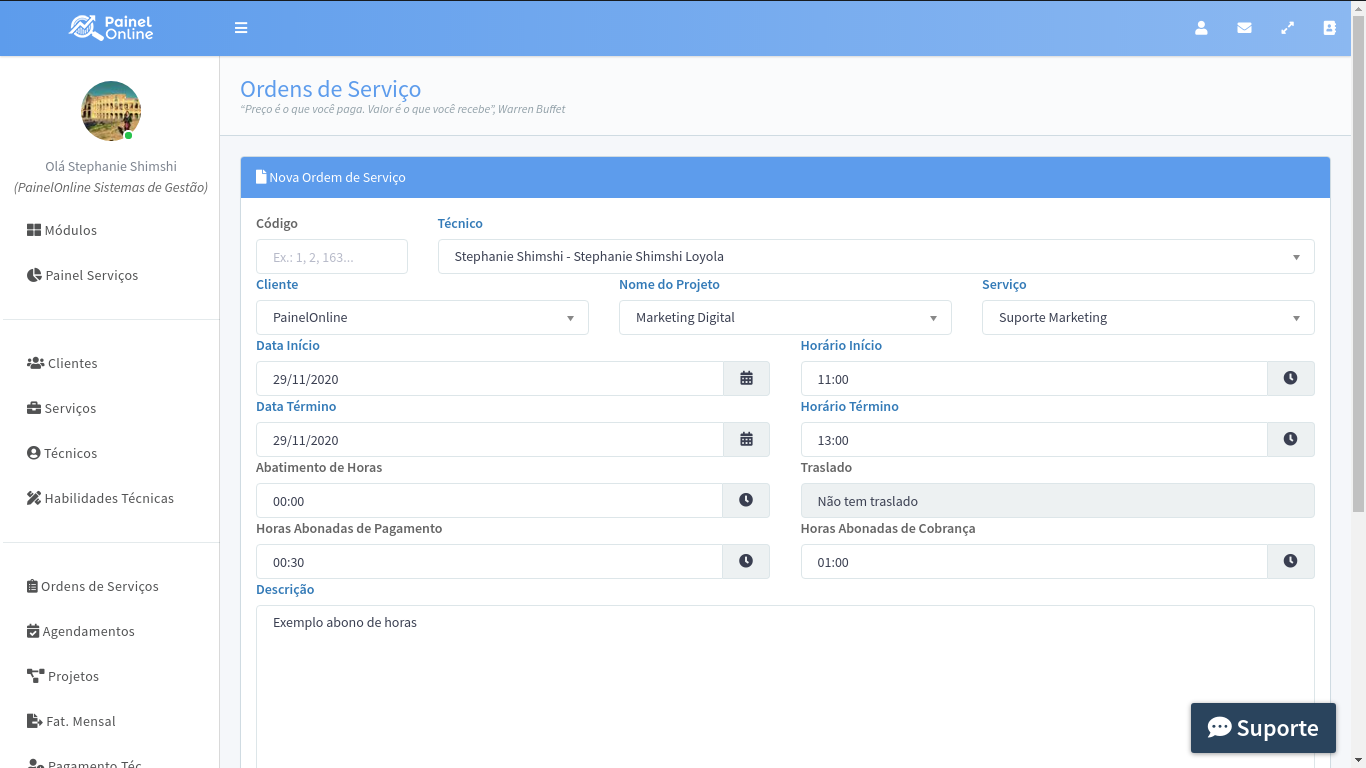This screenshot has height=768, width=1366.
Task: Open the Módulos sidebar menu item
Action: coord(62,230)
